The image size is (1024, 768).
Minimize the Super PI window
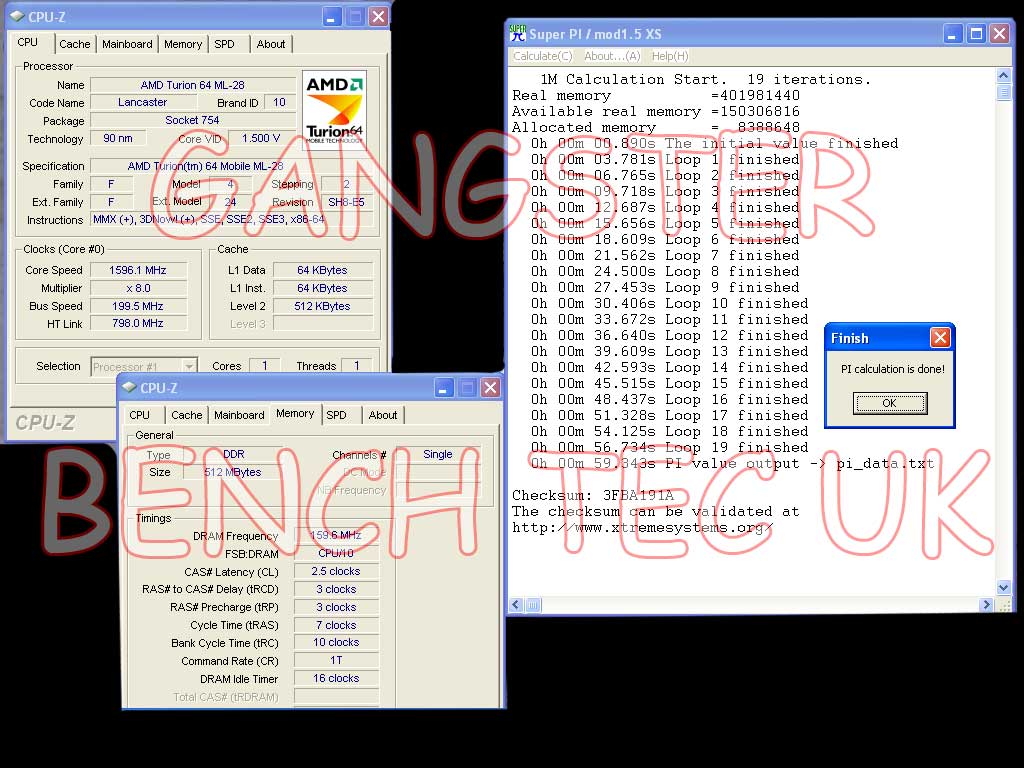(953, 33)
